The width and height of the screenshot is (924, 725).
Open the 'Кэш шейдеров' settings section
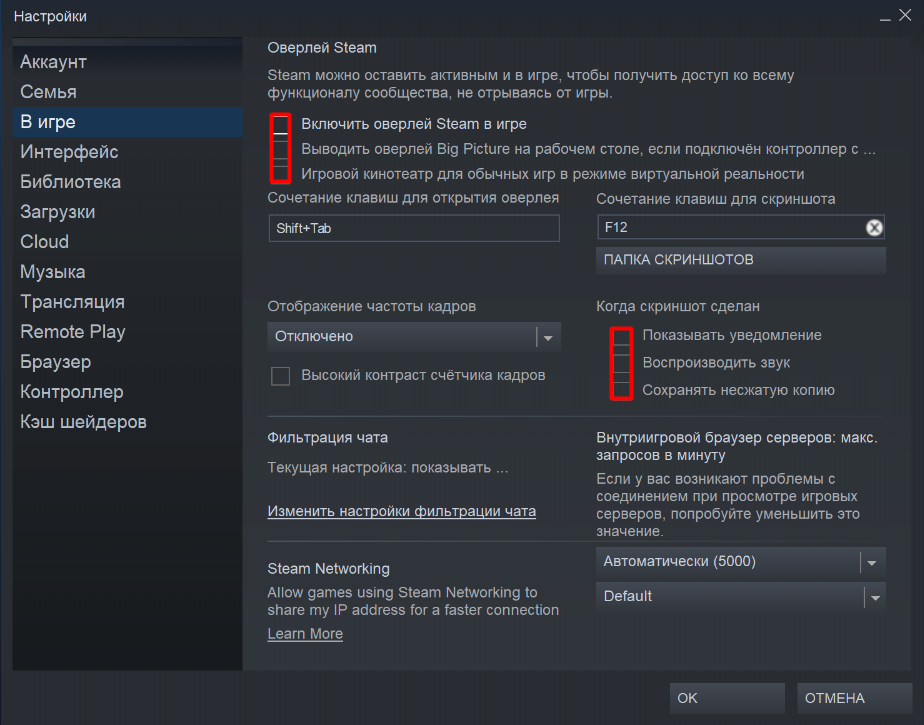pos(127,423)
